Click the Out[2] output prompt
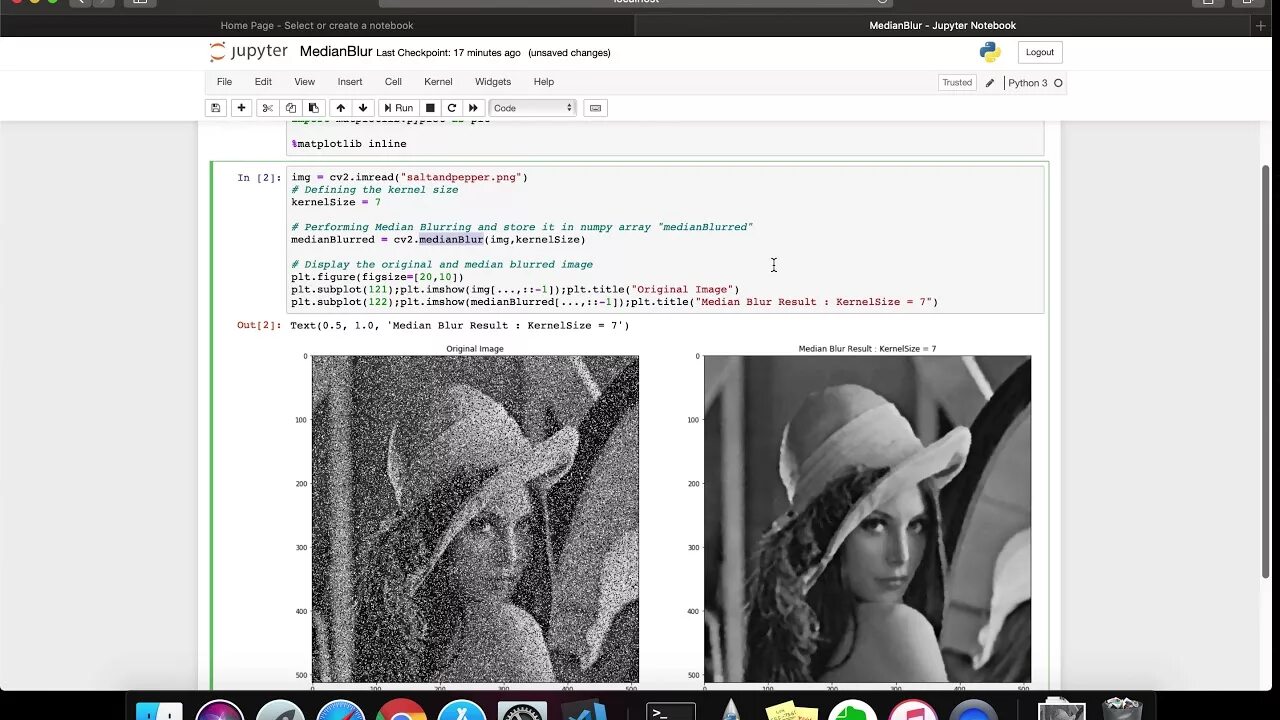The image size is (1280, 720). [x=259, y=326]
